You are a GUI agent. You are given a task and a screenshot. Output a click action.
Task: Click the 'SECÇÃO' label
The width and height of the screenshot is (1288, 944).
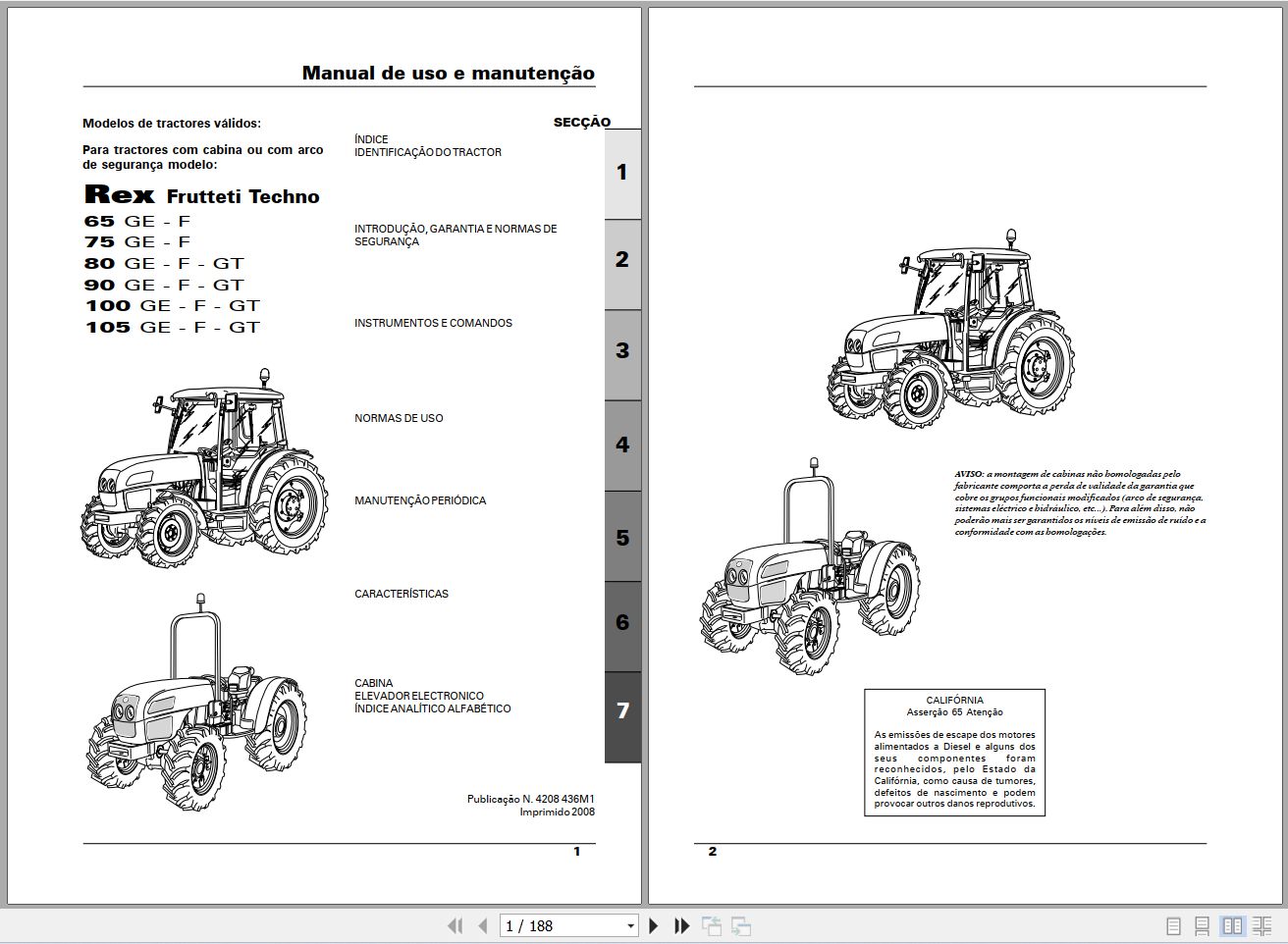click(582, 123)
